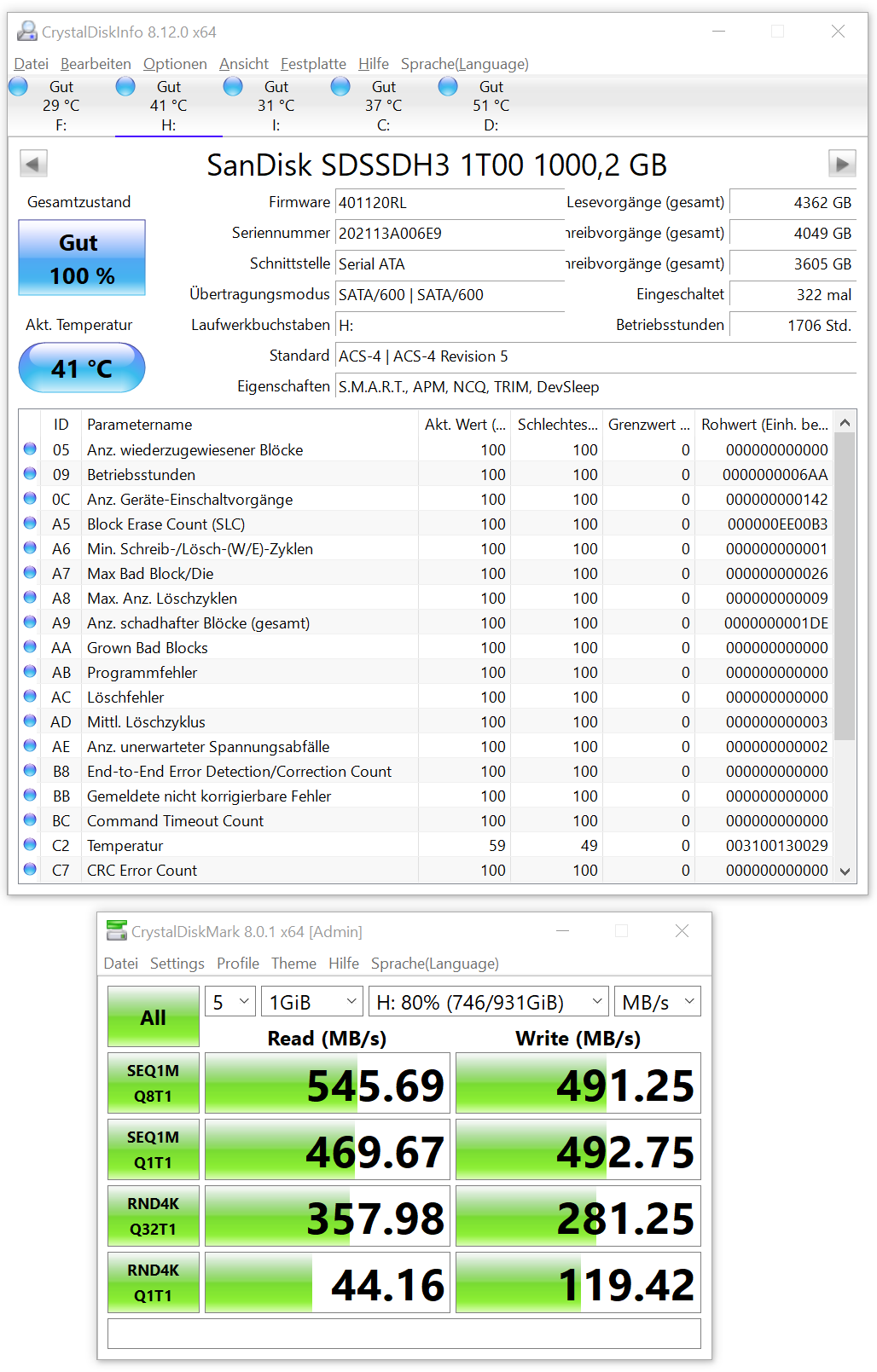Click the Betriebsstunden value 1706 Std.
The image size is (877, 1372).
793,325
